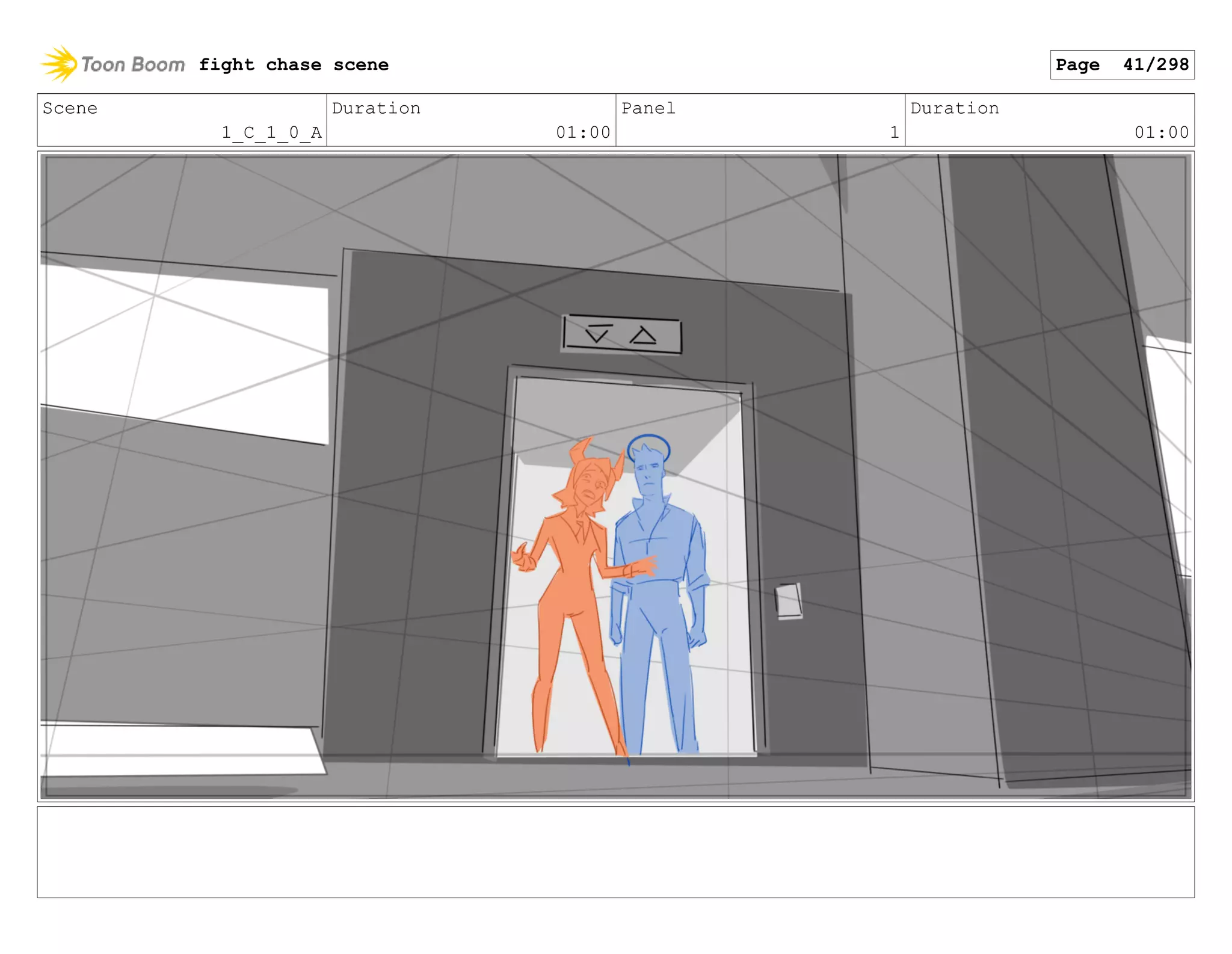The height and width of the screenshot is (954, 1232).
Task: Click the scene Duration 01:00 value
Action: pyautogui.click(x=582, y=132)
